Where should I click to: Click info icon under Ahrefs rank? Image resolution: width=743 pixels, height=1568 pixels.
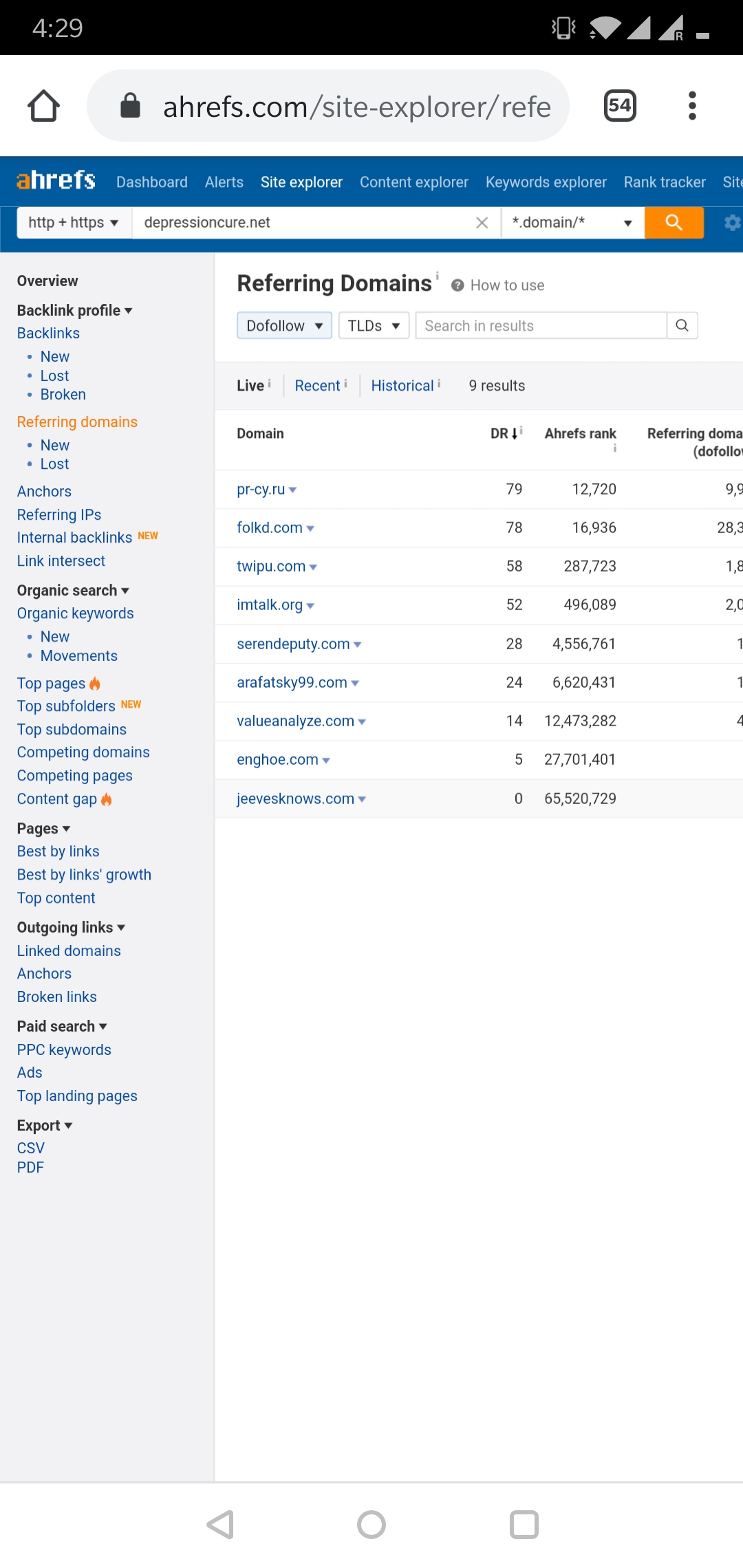(614, 448)
